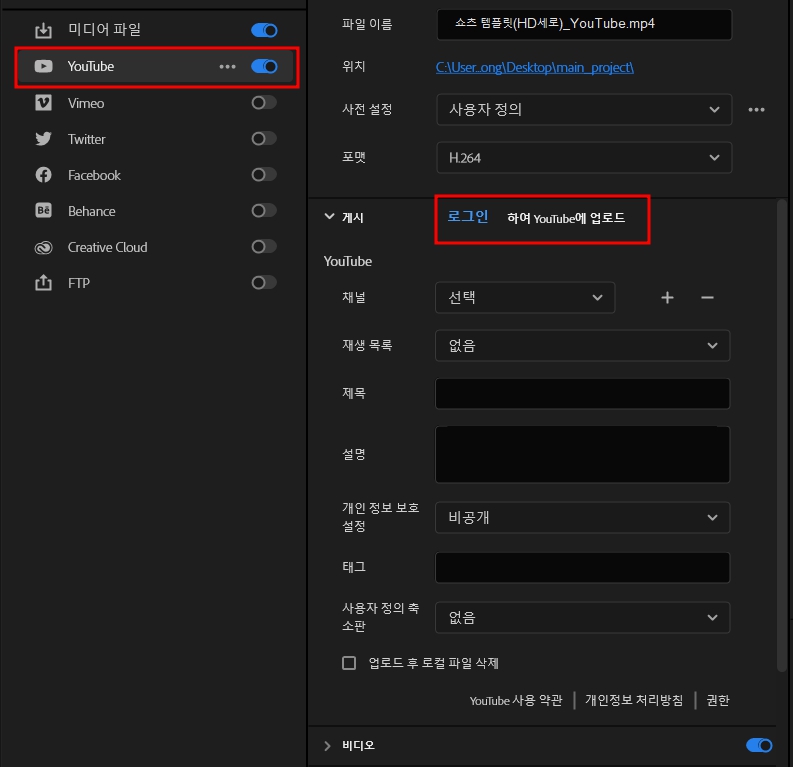The image size is (793, 767).
Task: Open the 사전 설정 dropdown
Action: click(x=584, y=109)
